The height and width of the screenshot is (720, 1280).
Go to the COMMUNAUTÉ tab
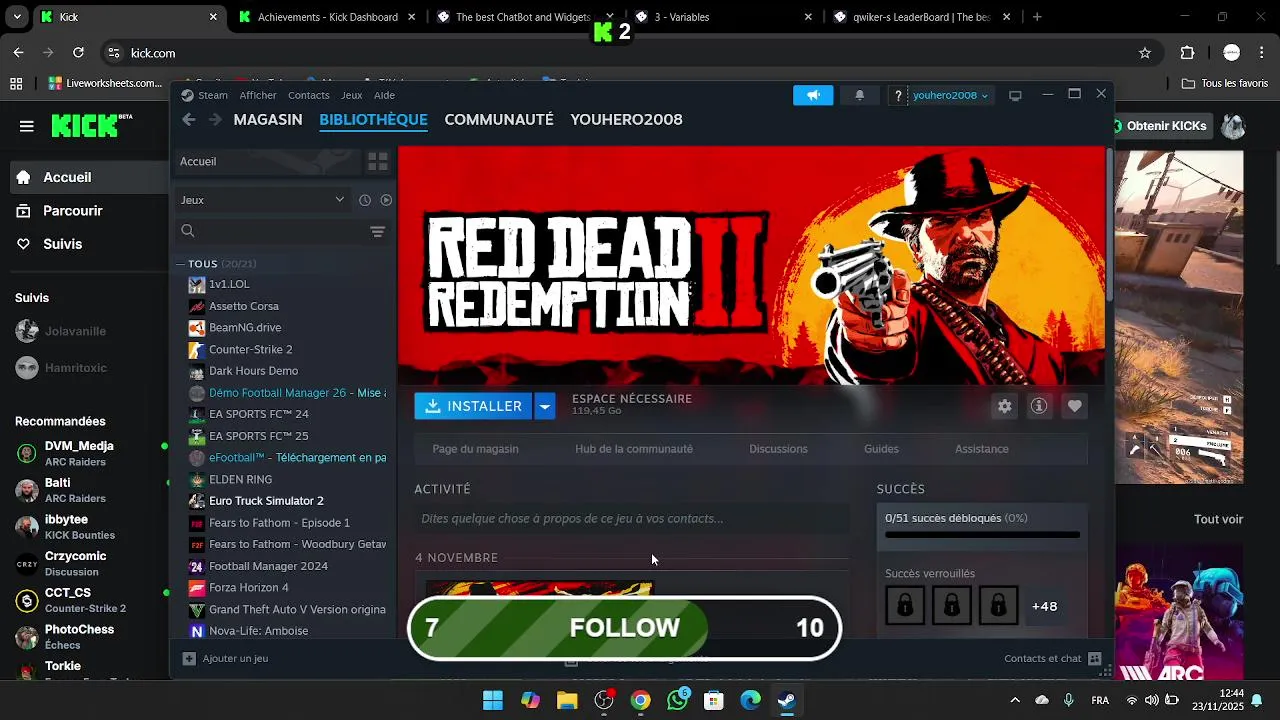(499, 120)
